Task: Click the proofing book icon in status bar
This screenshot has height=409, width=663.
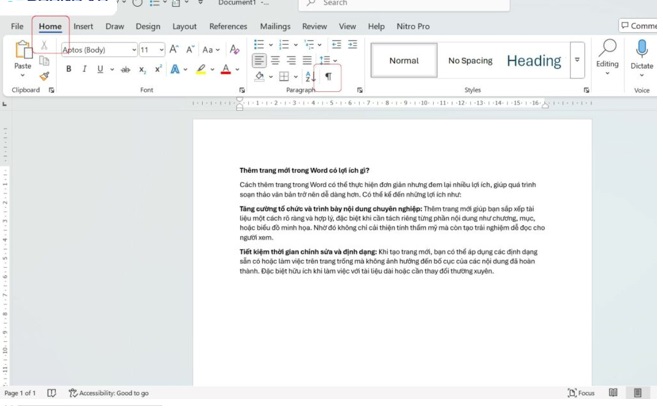Action: click(x=52, y=393)
